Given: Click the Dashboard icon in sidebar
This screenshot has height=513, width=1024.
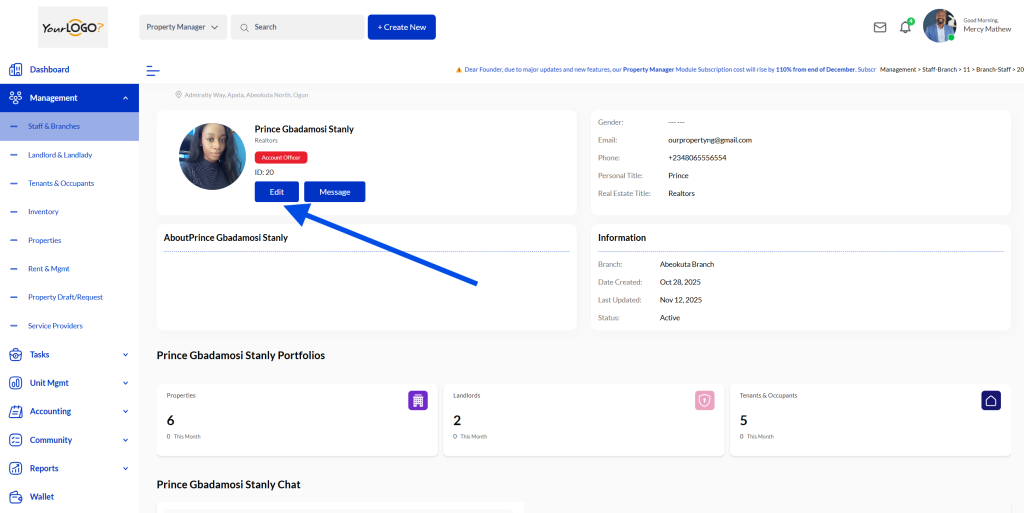Looking at the screenshot, I should coord(16,70).
